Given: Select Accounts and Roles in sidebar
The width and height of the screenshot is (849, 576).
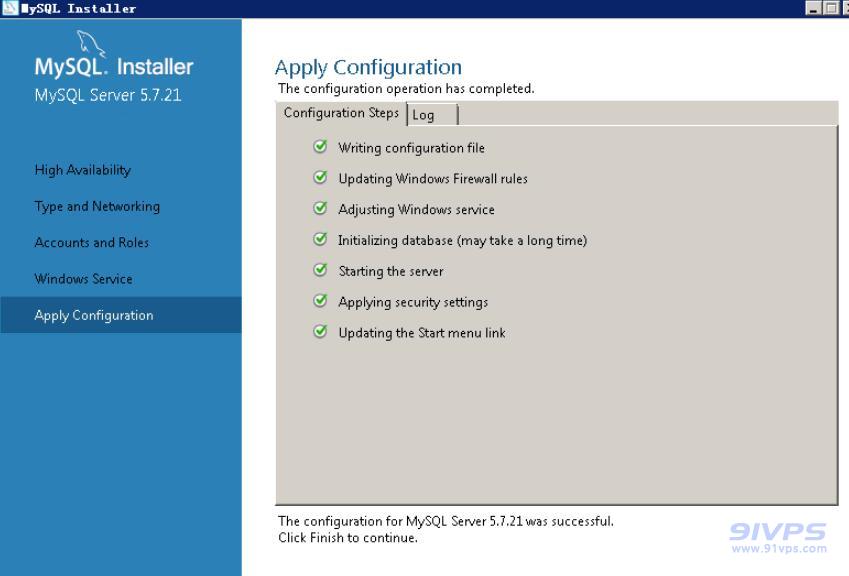Looking at the screenshot, I should (92, 243).
